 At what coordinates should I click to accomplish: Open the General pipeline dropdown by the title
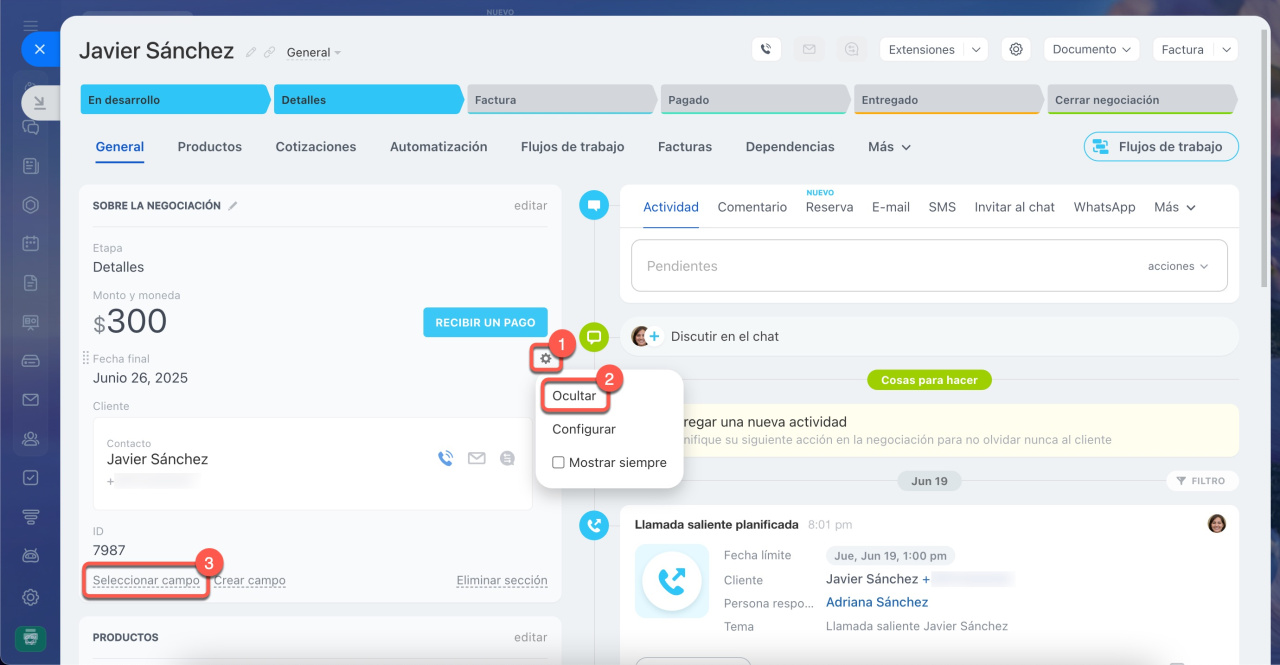coord(313,52)
